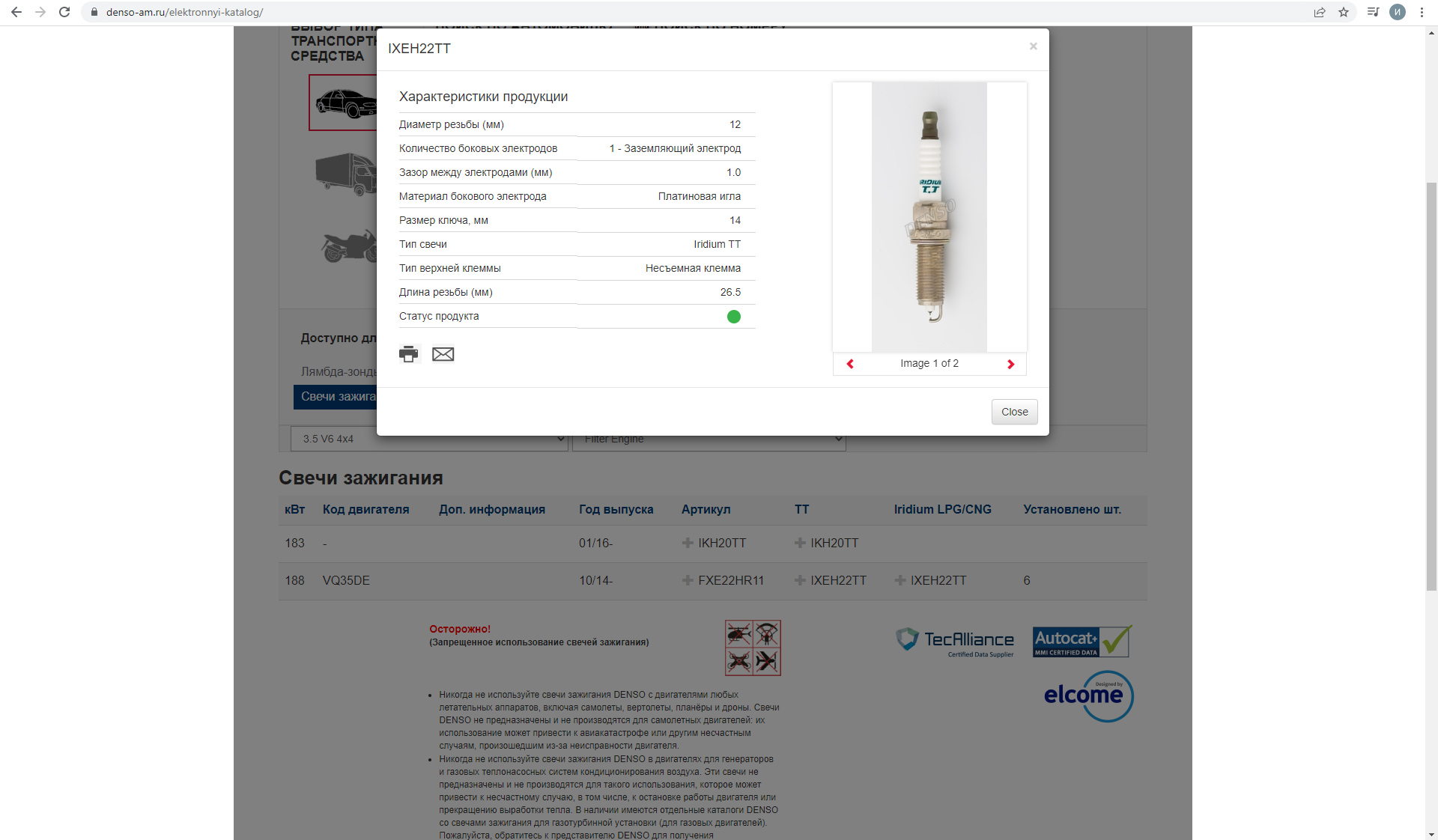This screenshot has width=1438, height=840.
Task: Click the Установлено шт. column header
Action: [1072, 509]
